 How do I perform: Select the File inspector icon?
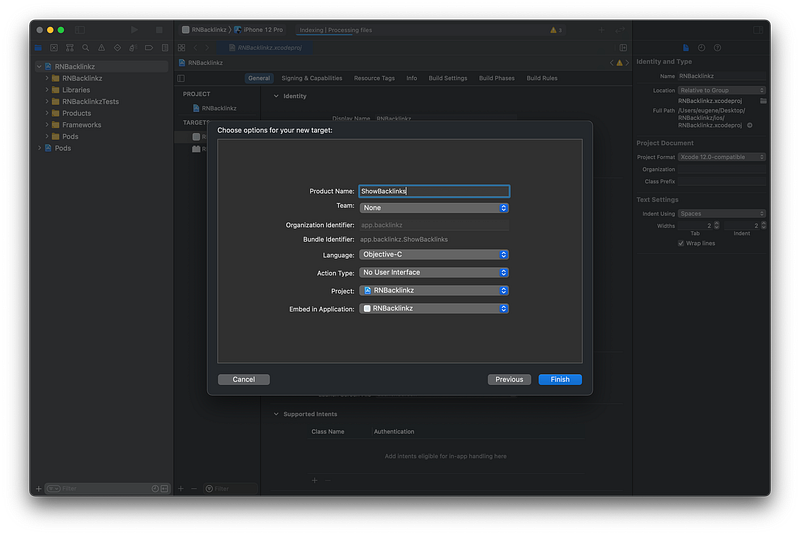click(x=686, y=47)
